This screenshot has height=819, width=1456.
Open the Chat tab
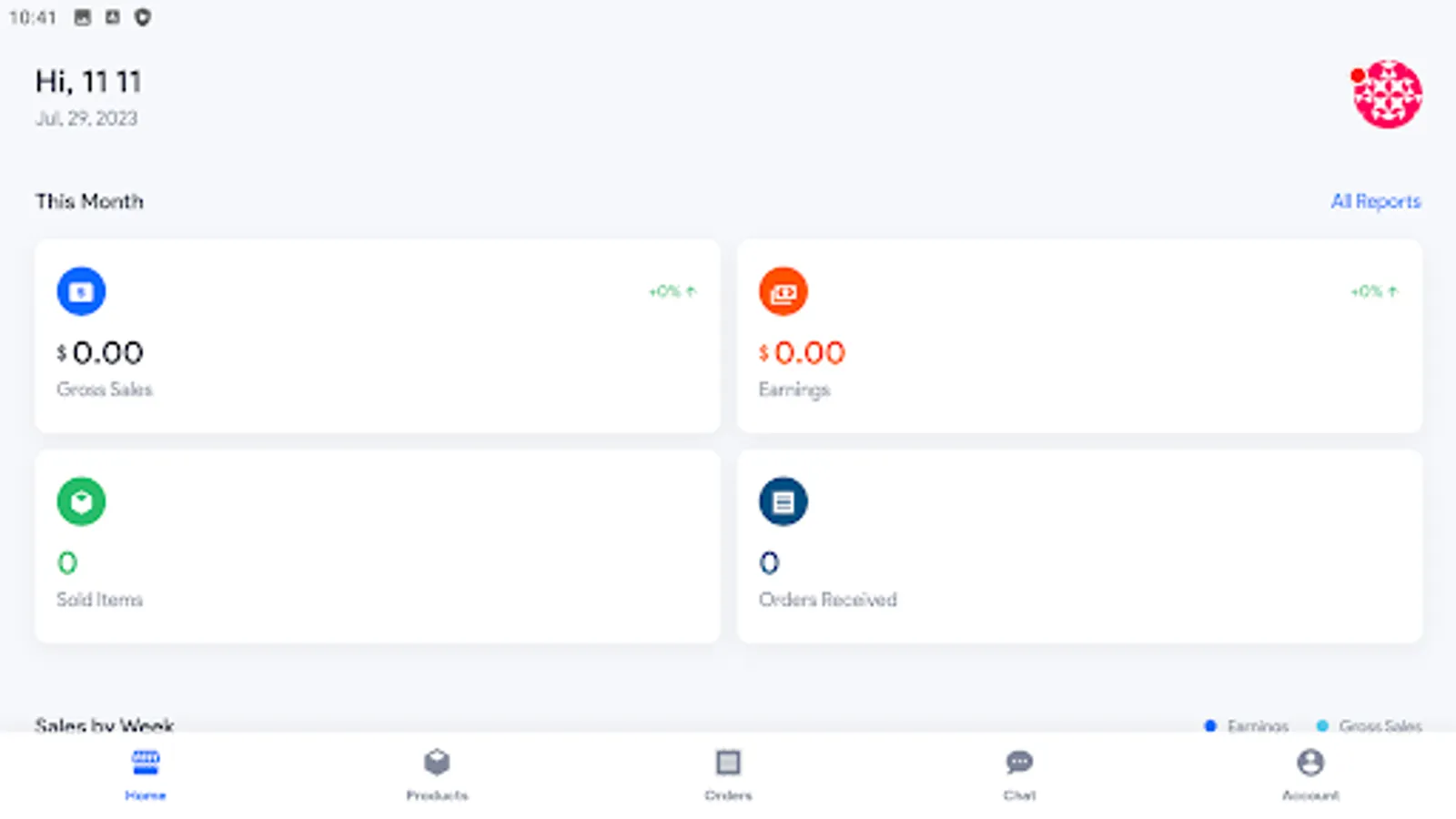(x=1019, y=773)
